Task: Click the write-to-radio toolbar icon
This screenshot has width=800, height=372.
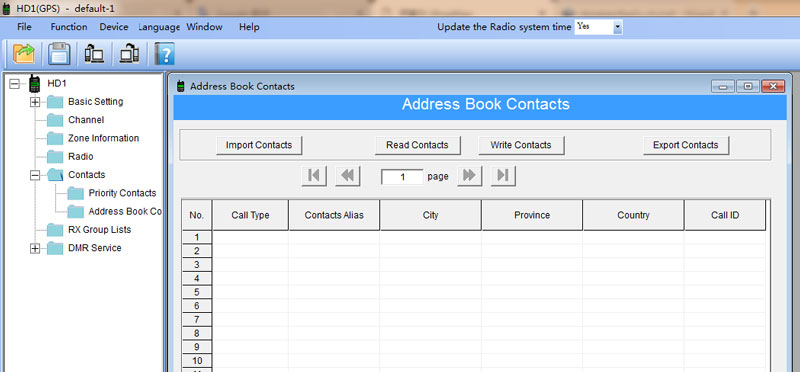Action: coord(129,54)
